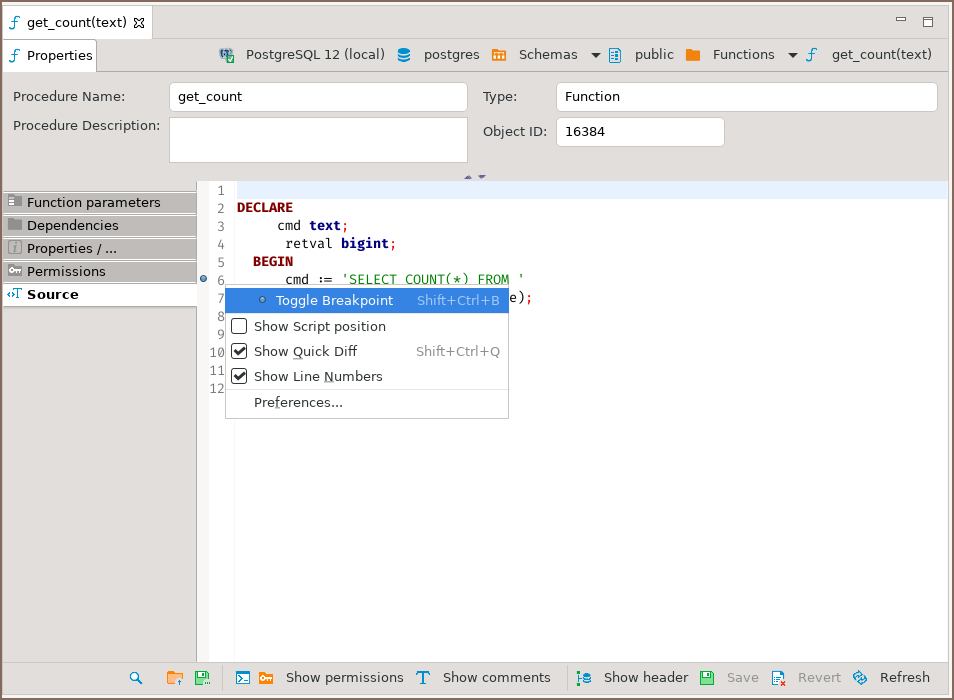The image size is (954, 700).
Task: Click the Refresh icon in bottom toolbar
Action: pos(860,678)
